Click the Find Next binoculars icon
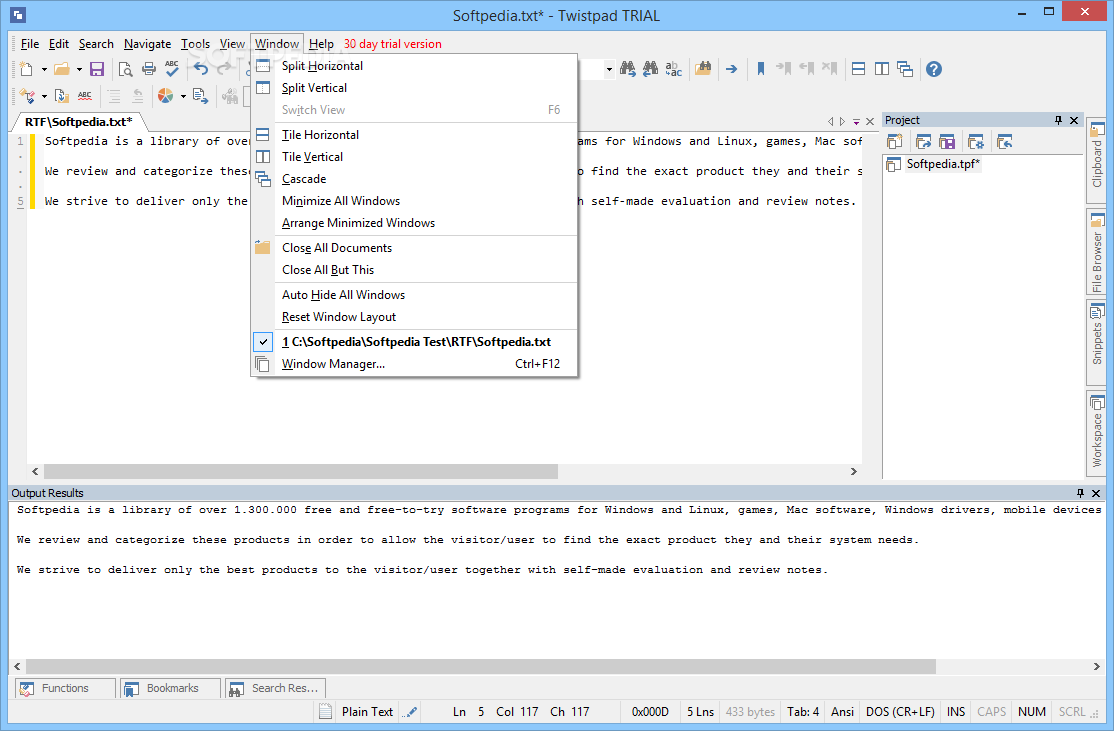This screenshot has width=1114, height=731. pos(627,69)
